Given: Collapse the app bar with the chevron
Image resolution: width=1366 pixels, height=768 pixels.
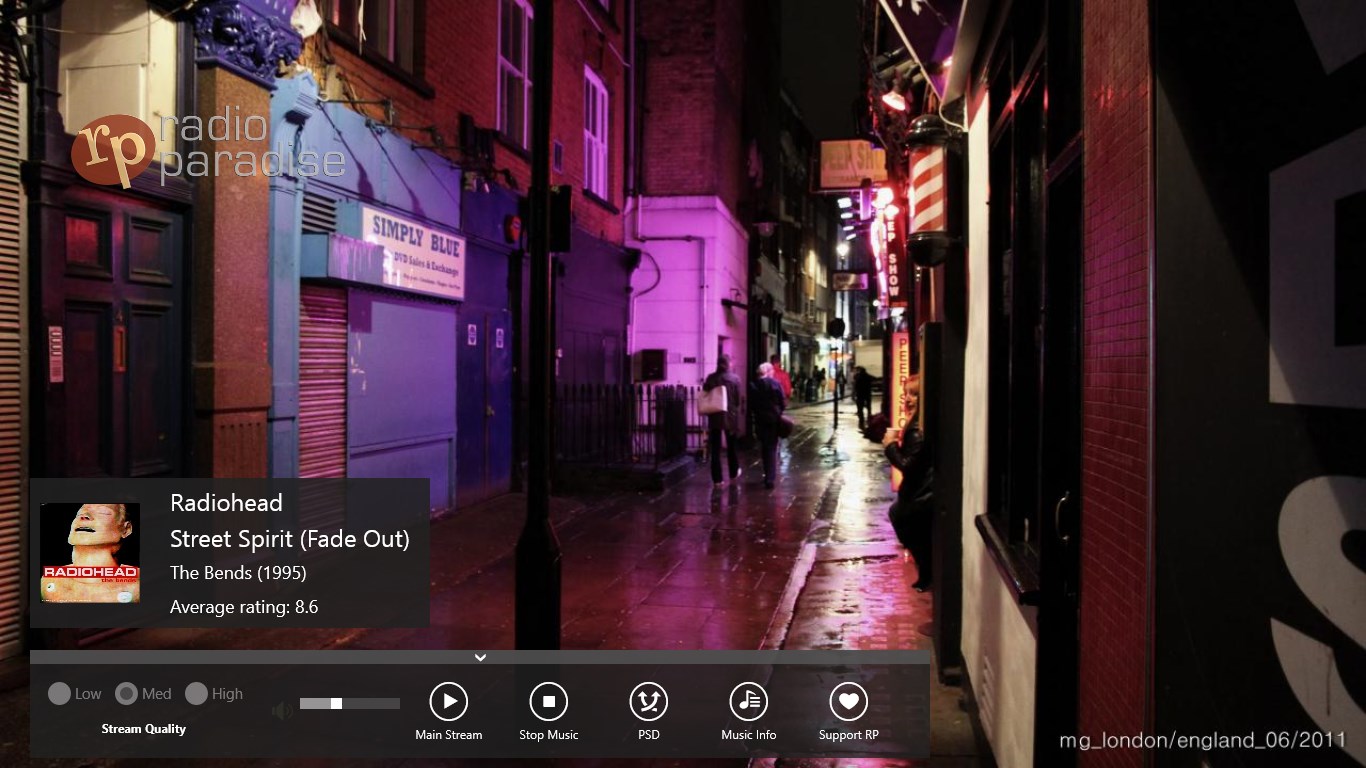Looking at the screenshot, I should pos(480,657).
